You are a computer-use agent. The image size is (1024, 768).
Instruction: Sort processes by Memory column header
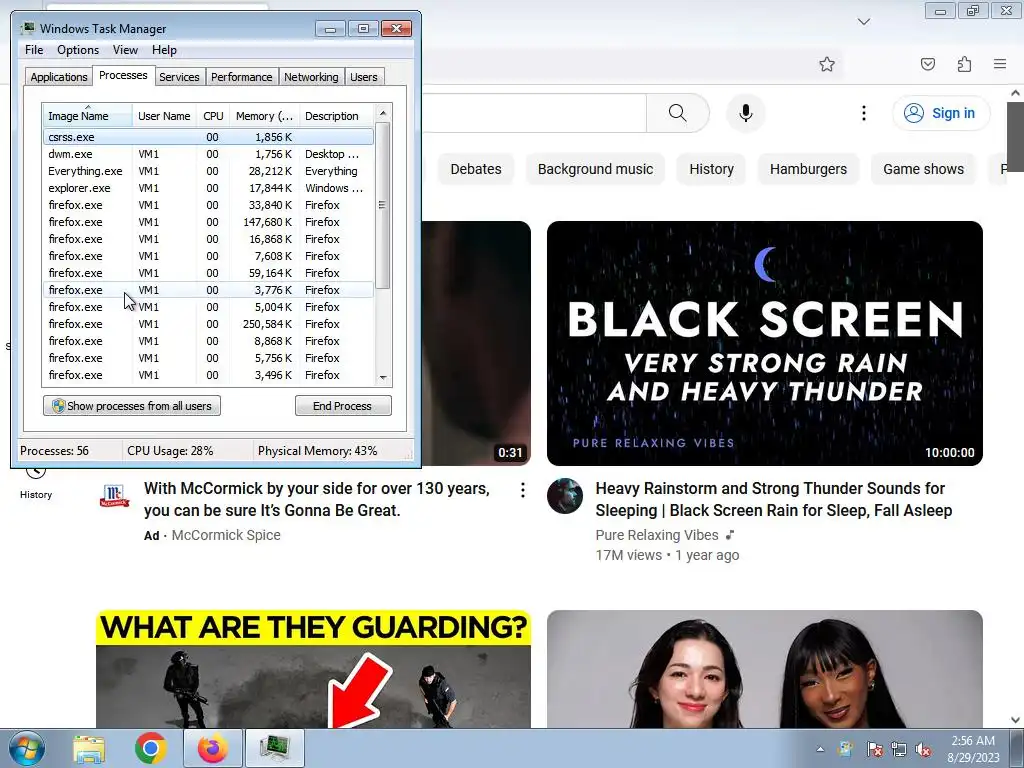264,116
